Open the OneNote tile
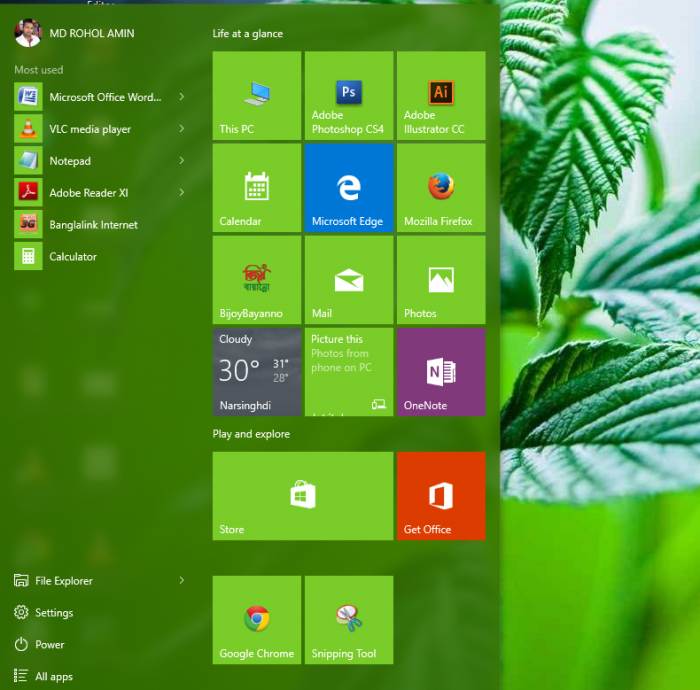The image size is (700, 690). tap(441, 372)
